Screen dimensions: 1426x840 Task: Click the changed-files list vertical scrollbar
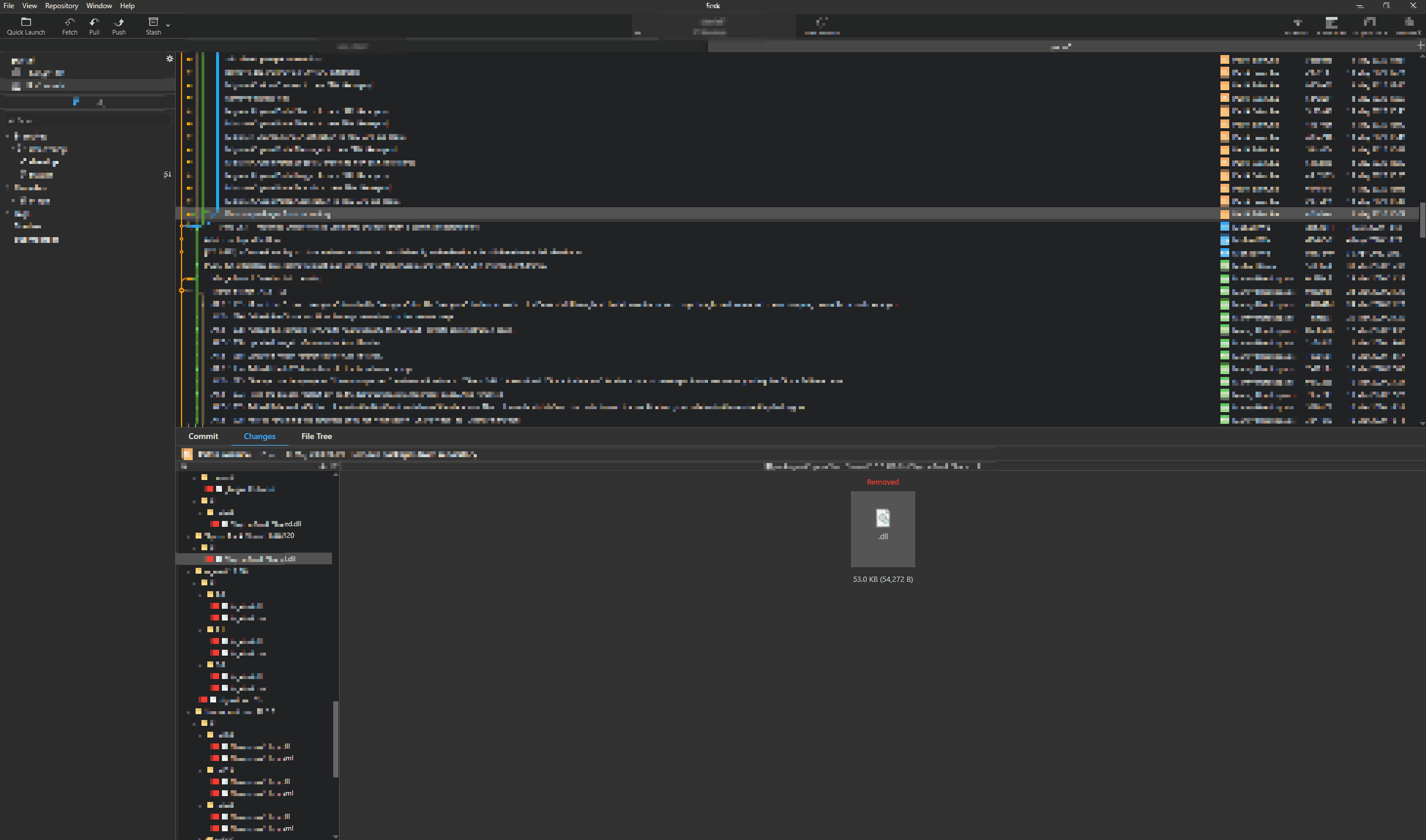336,739
